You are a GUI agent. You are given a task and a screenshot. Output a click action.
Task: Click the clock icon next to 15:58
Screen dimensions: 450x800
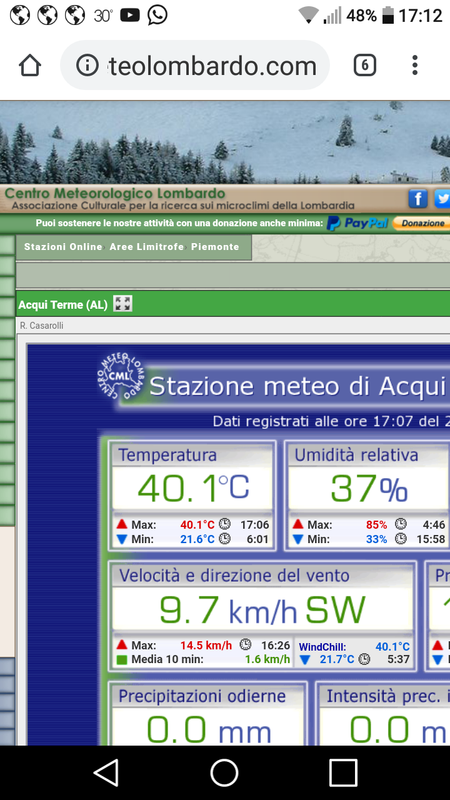[x=401, y=539]
